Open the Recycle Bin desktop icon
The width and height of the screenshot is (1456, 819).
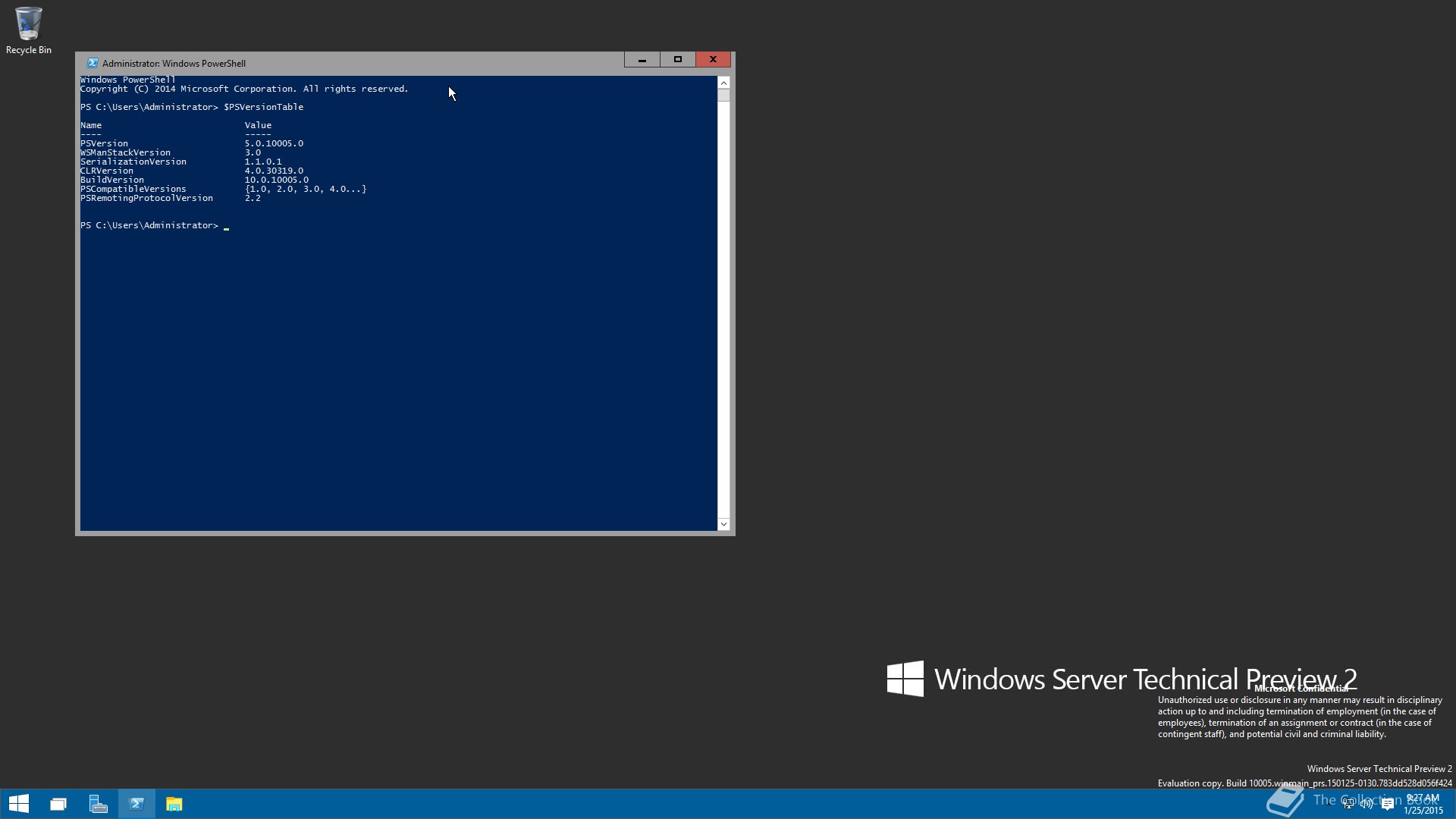[28, 30]
